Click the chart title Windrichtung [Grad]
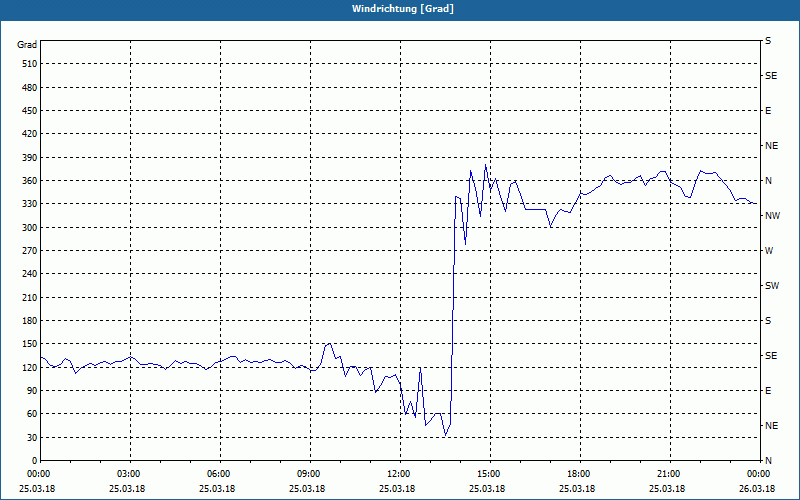 [403, 9]
